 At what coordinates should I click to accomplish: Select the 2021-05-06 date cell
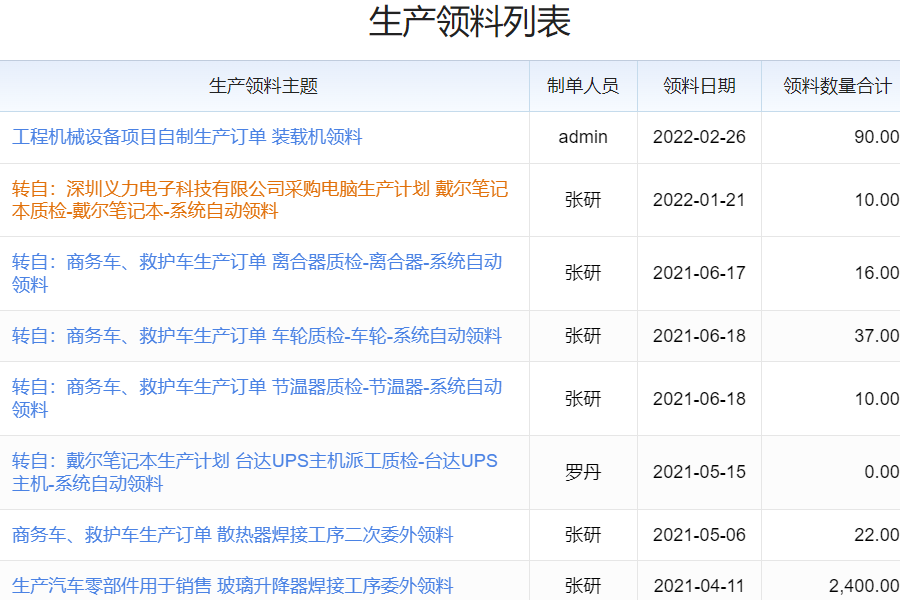(699, 535)
